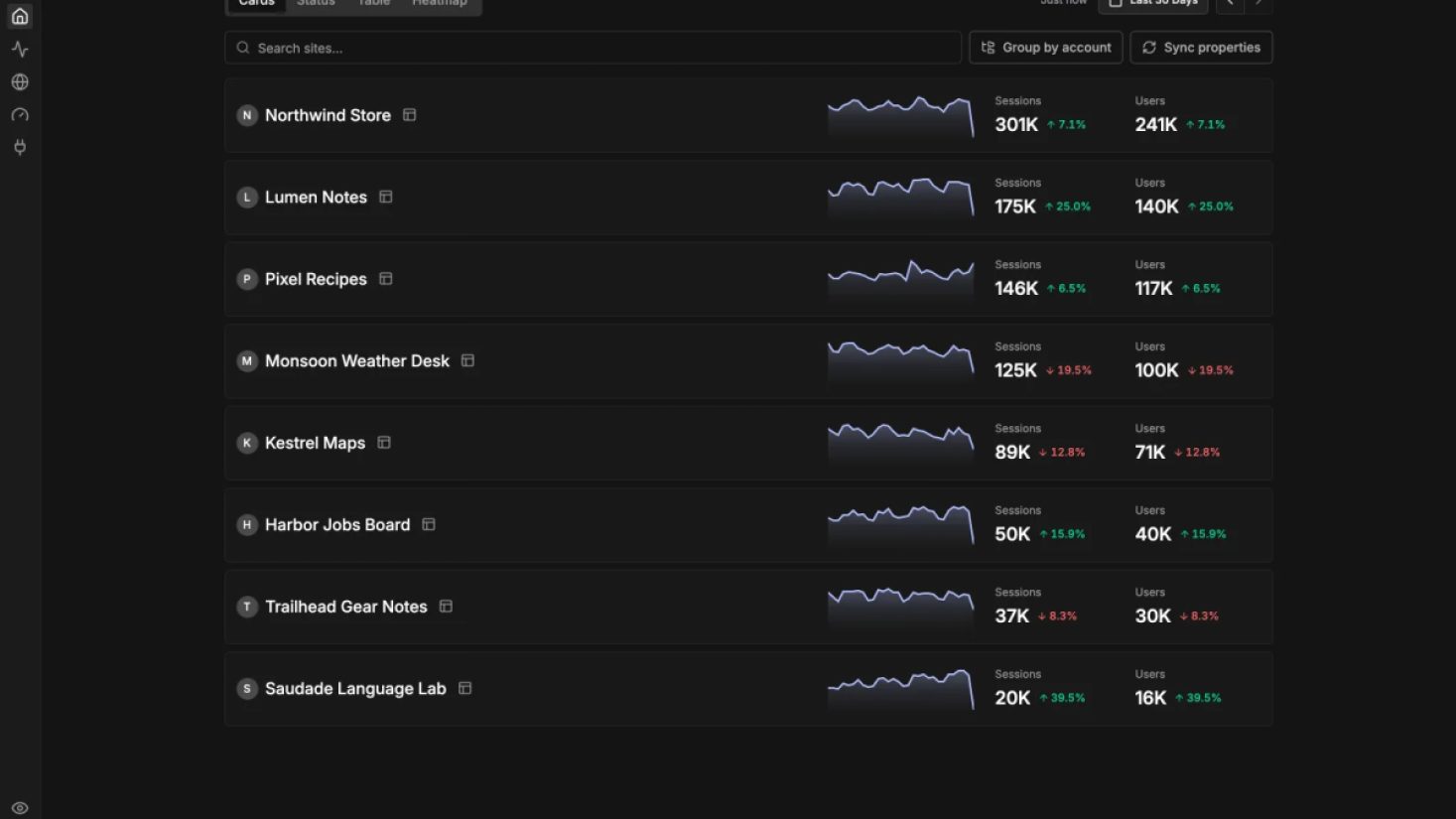Click the Saudade Language Lab sparkline chart
This screenshot has width=1456, height=819.
[x=901, y=689]
